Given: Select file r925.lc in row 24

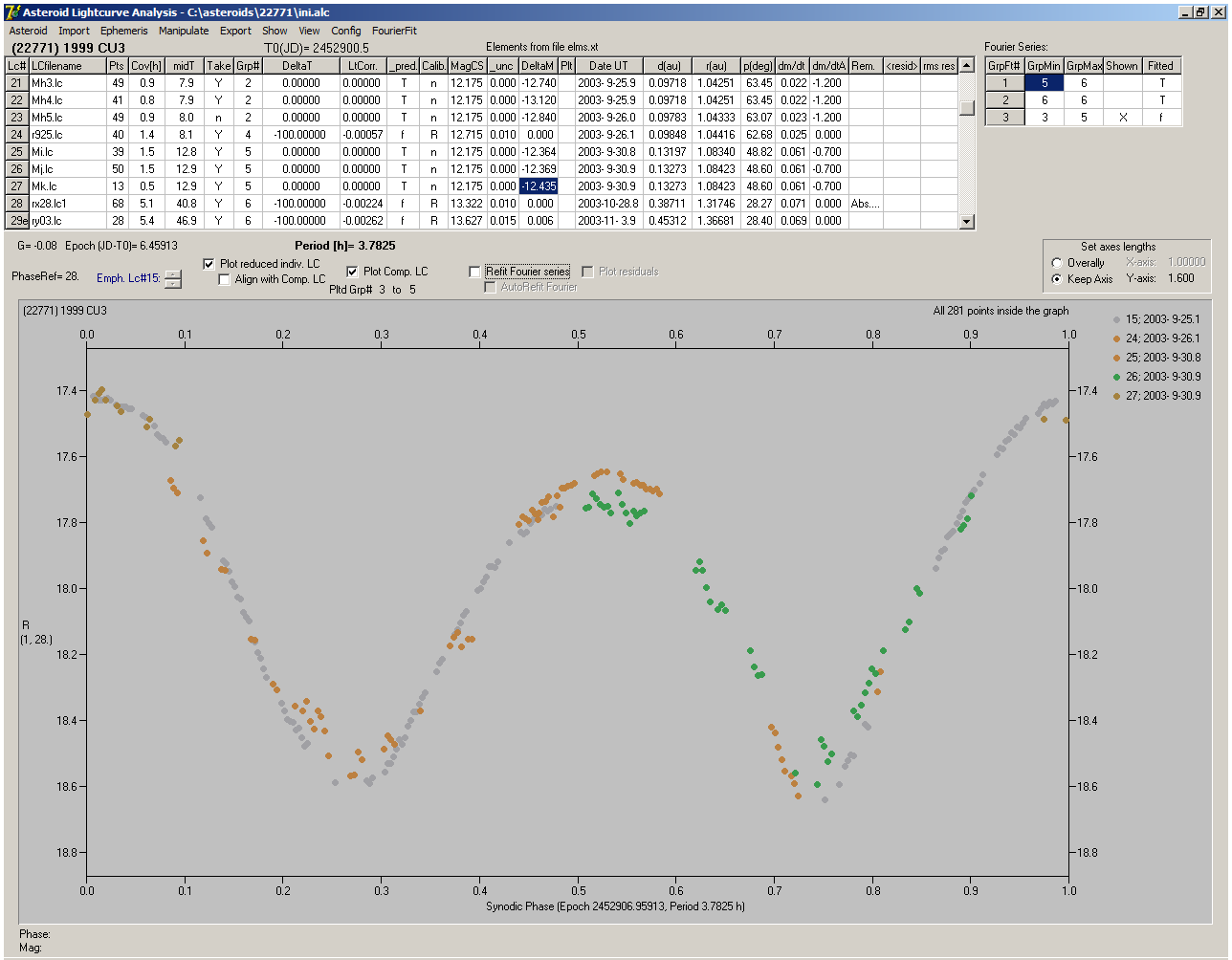Looking at the screenshot, I should point(66,135).
